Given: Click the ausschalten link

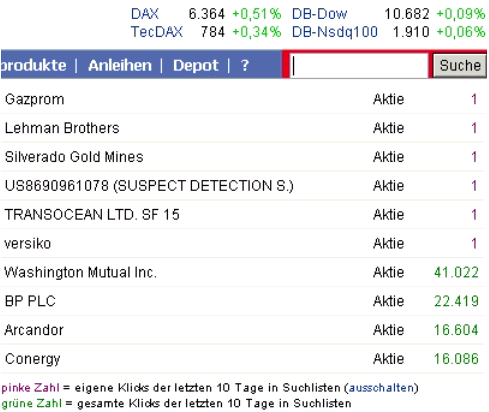Looking at the screenshot, I should 381,388.
